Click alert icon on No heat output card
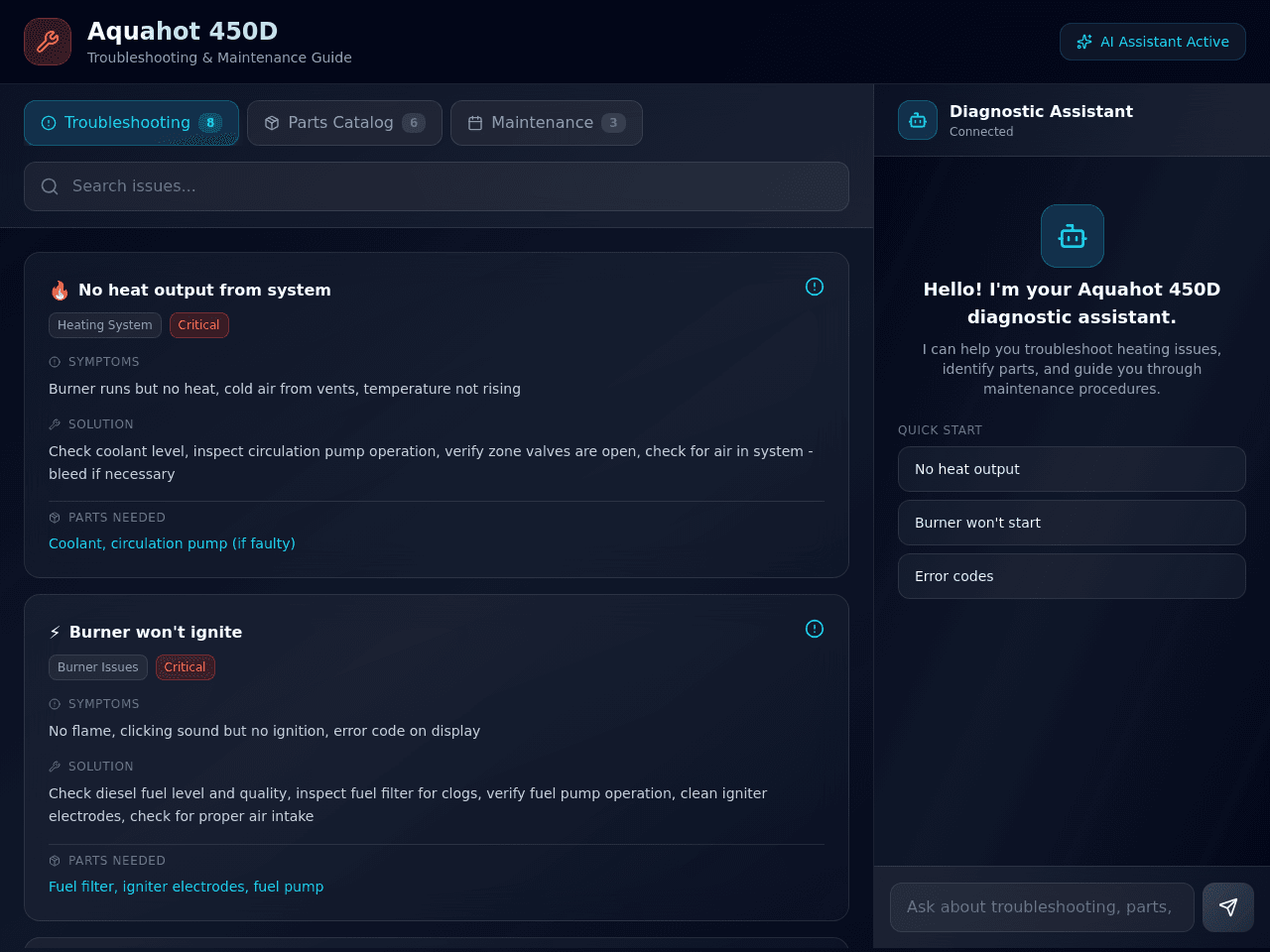 pos(815,287)
